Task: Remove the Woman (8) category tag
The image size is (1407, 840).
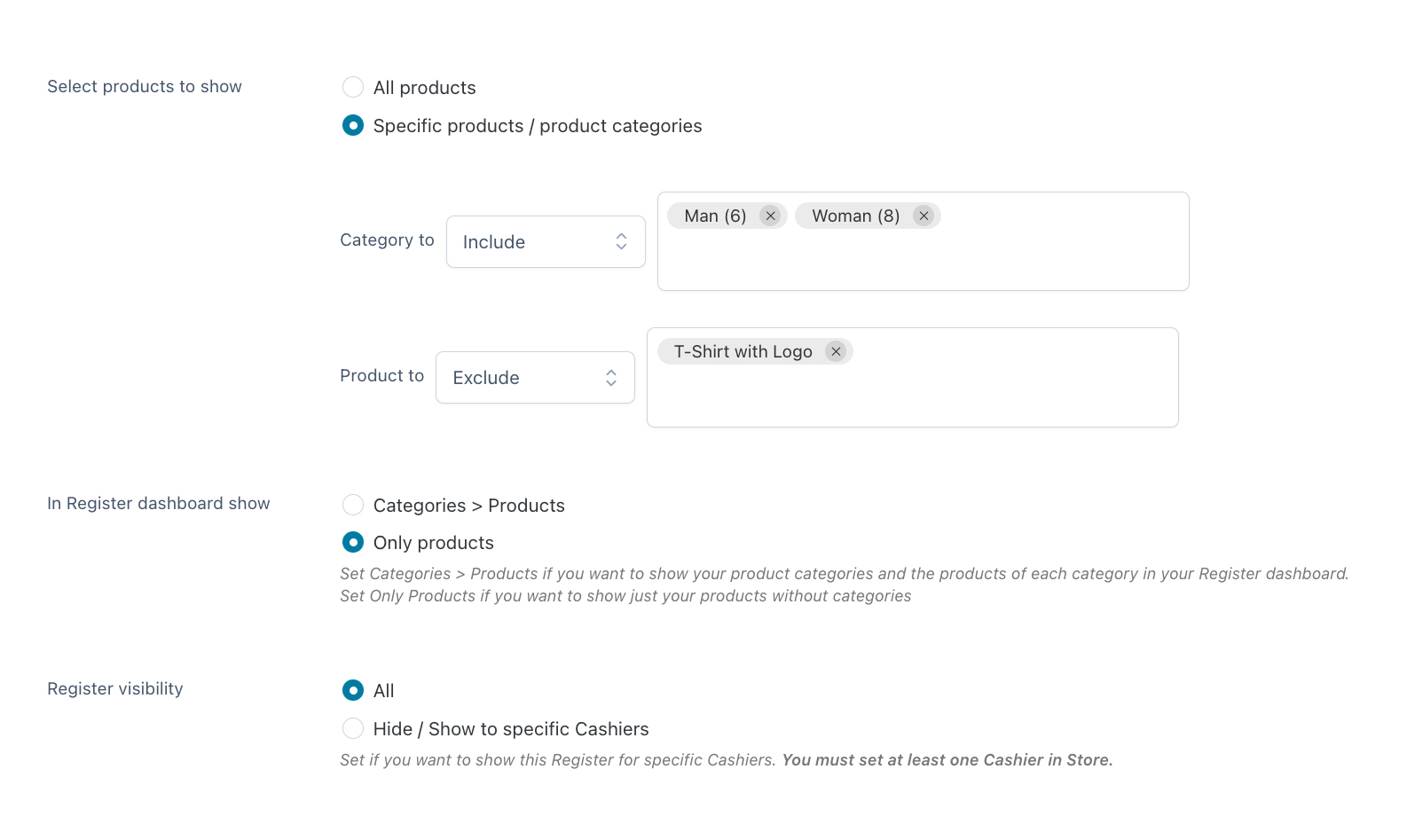Action: pyautogui.click(x=924, y=216)
